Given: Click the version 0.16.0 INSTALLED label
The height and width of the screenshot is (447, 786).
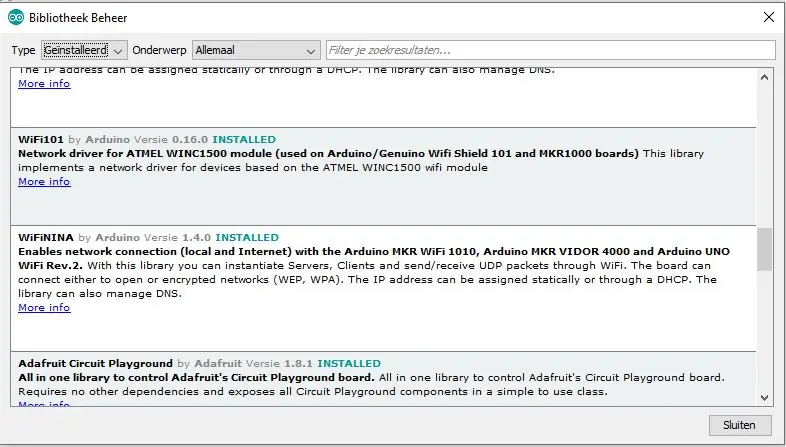Looking at the screenshot, I should (224, 139).
